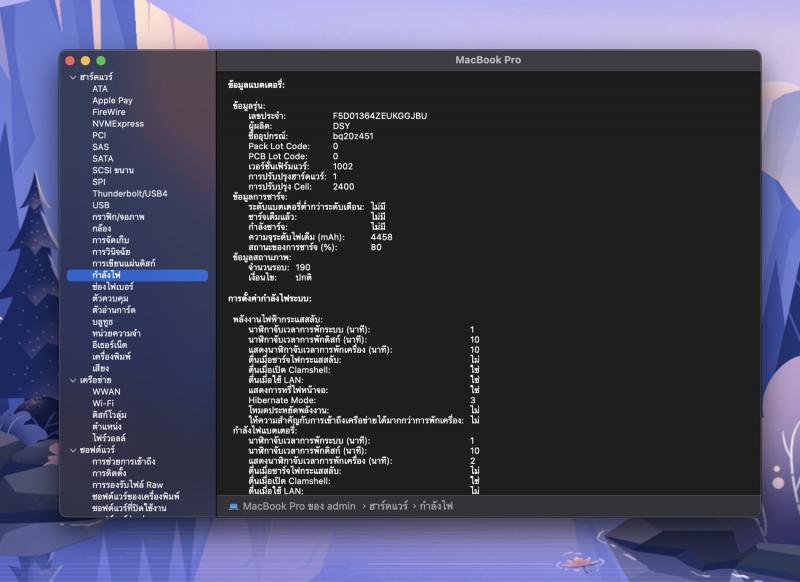Select the PCI sidebar item
The width and height of the screenshot is (800, 582).
click(99, 136)
